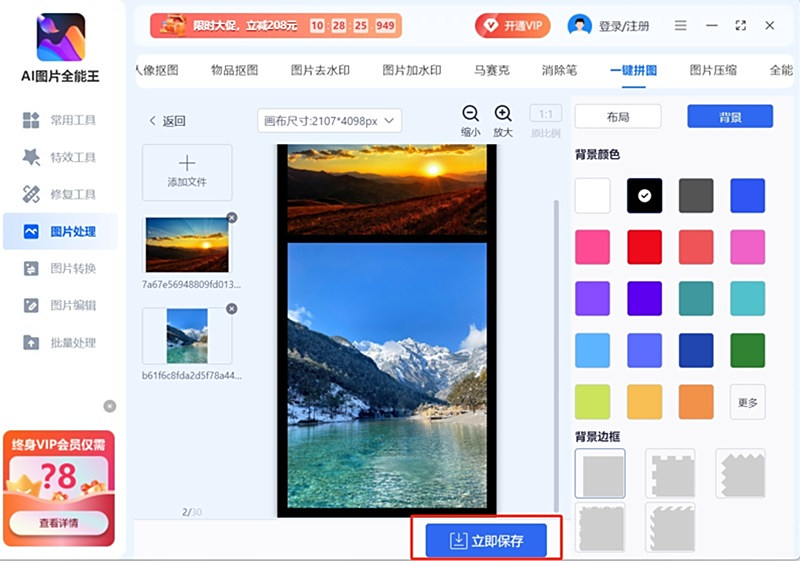800x561 pixels.
Task: Switch to the 背景 tab
Action: point(730,117)
